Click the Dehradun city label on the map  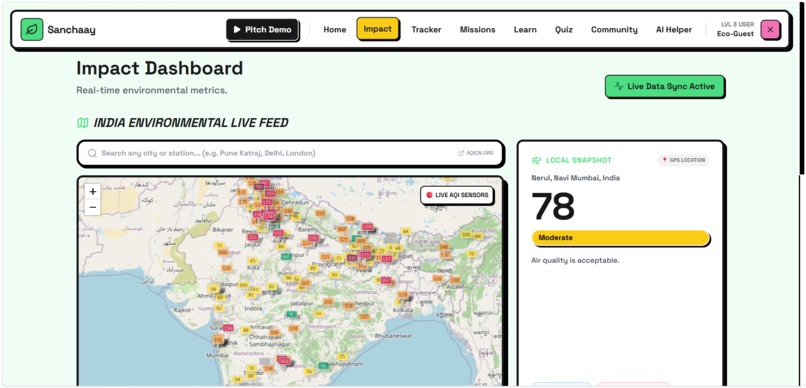(x=295, y=202)
